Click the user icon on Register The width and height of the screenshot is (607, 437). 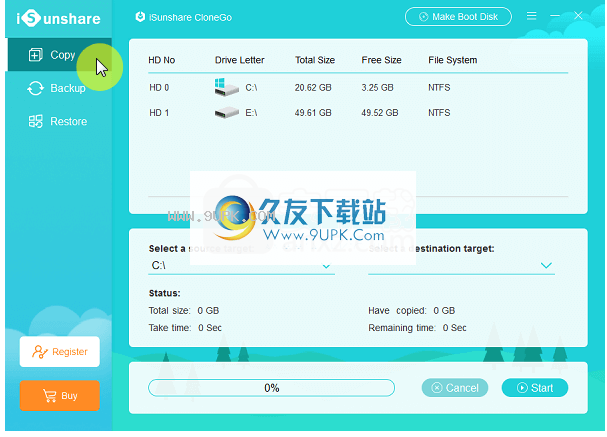tap(39, 351)
